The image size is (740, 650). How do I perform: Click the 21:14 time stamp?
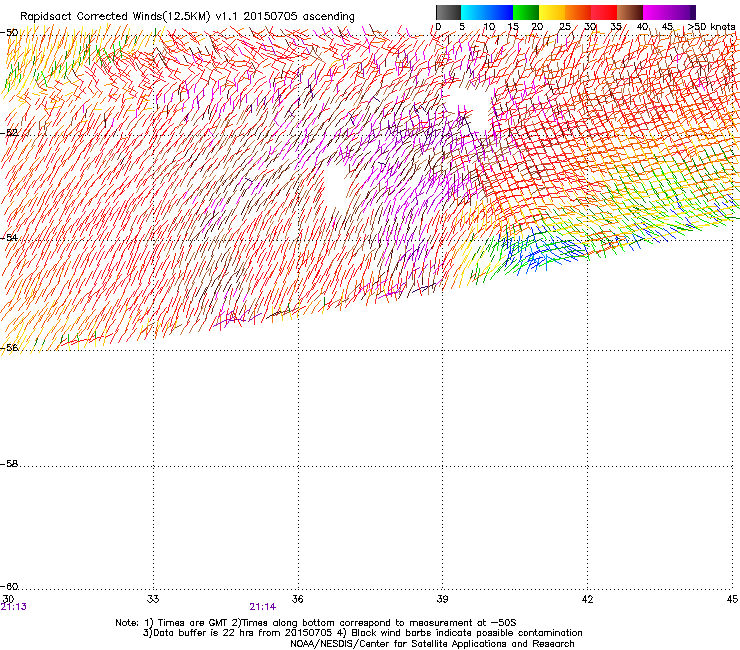263,607
